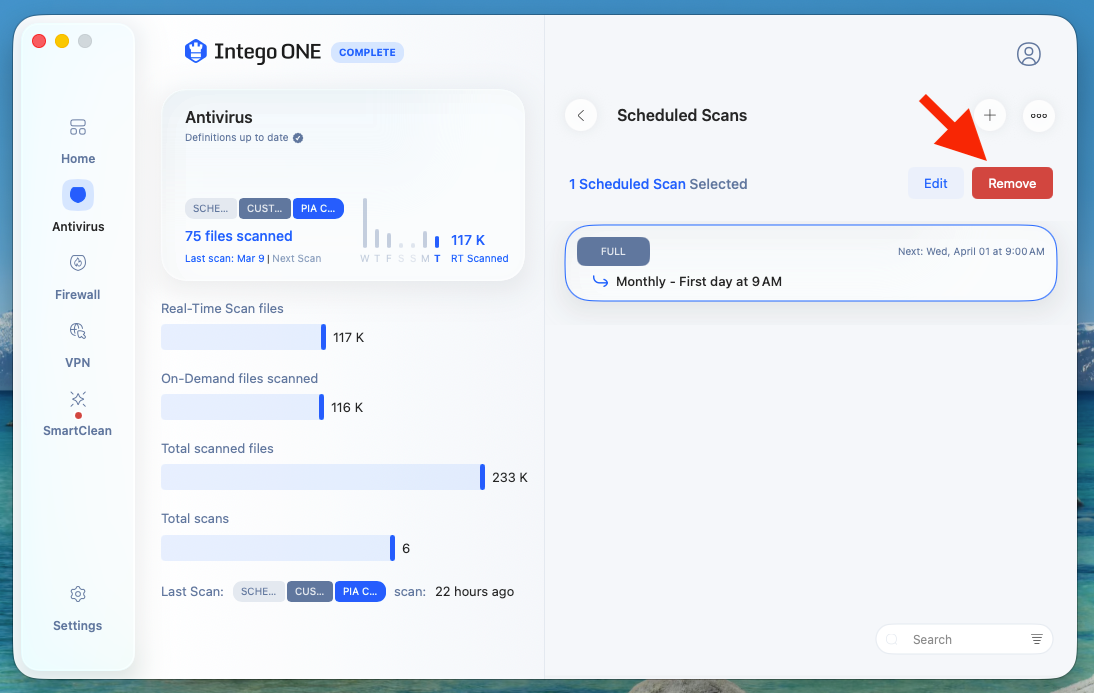Open the Home section icon

(x=77, y=127)
